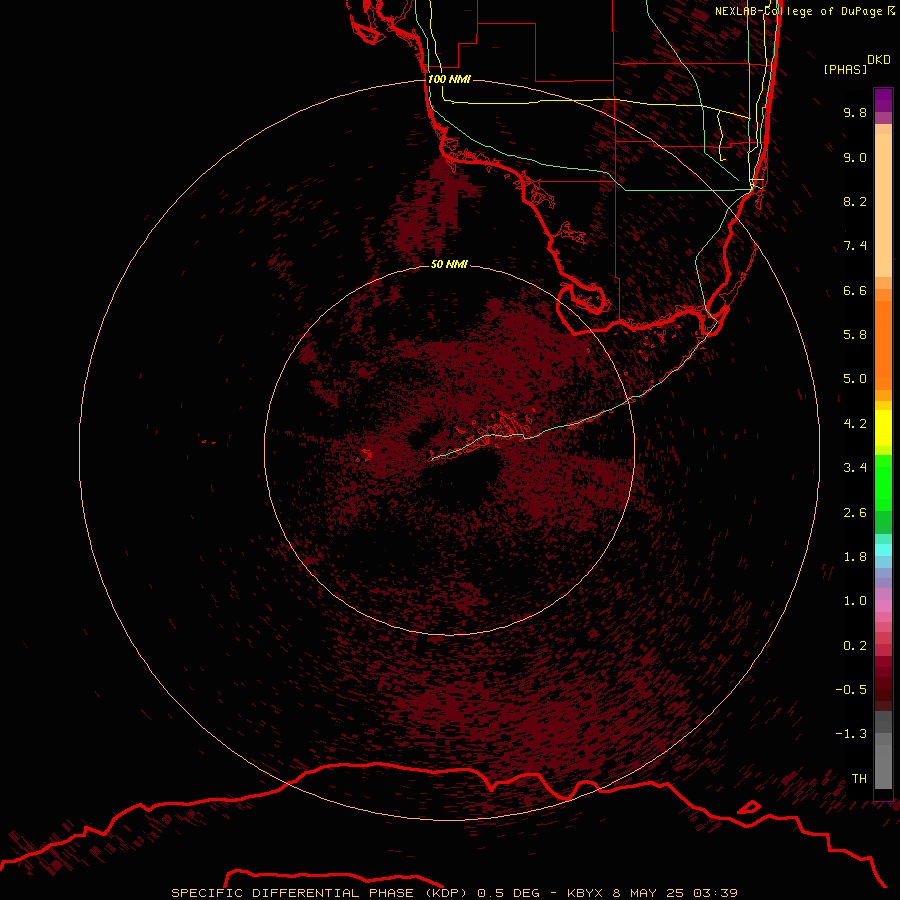Click the 4.2 value on the color scale

tap(855, 424)
